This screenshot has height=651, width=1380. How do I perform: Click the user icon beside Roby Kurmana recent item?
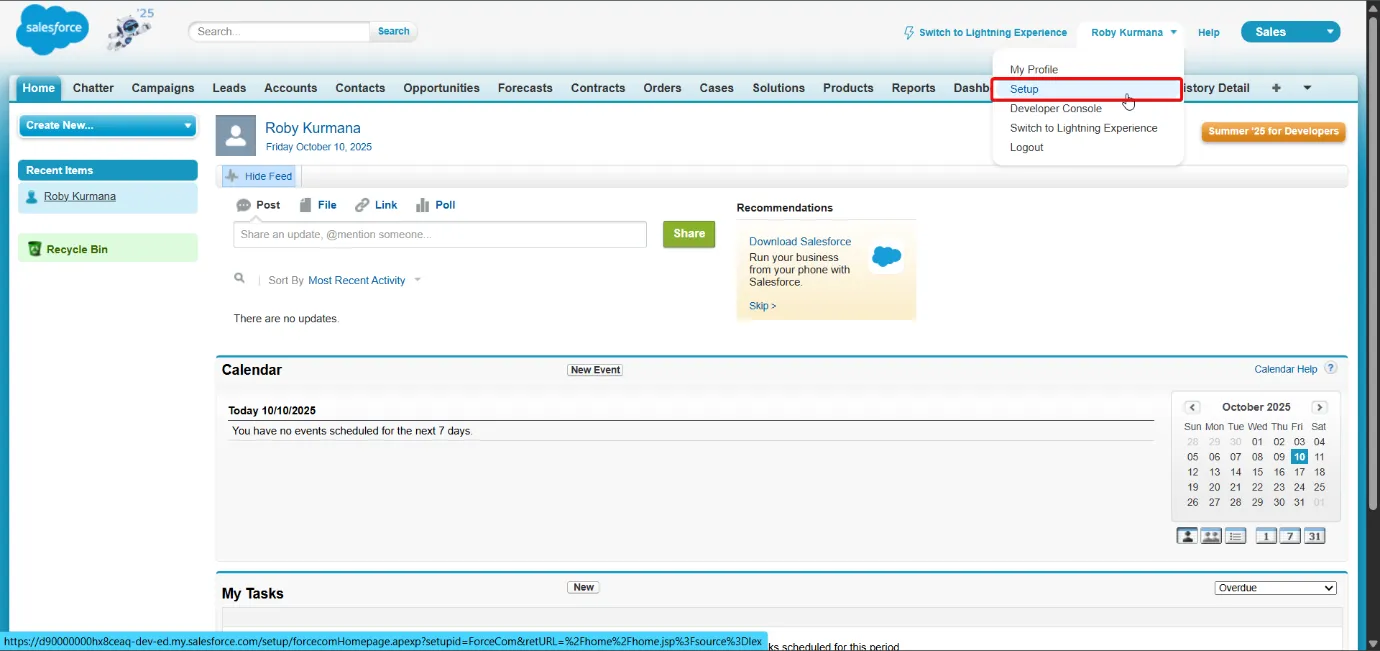tap(32, 197)
